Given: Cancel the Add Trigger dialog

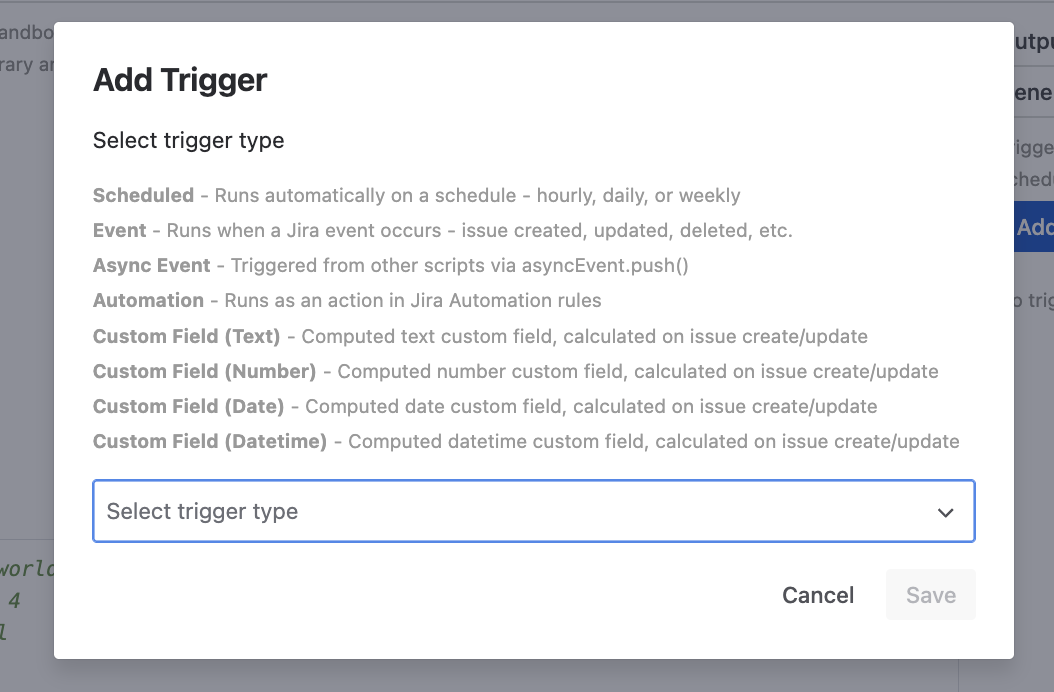Looking at the screenshot, I should (x=818, y=595).
